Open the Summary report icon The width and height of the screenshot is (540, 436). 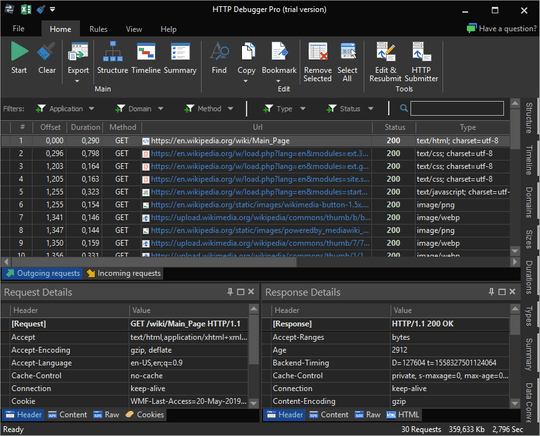tap(180, 52)
